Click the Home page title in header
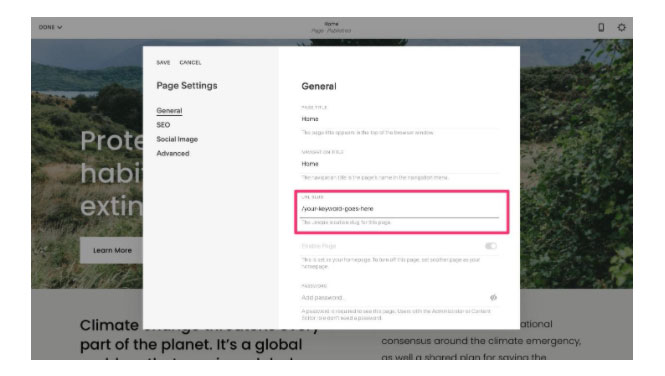This screenshot has width=665, height=376. click(331, 24)
